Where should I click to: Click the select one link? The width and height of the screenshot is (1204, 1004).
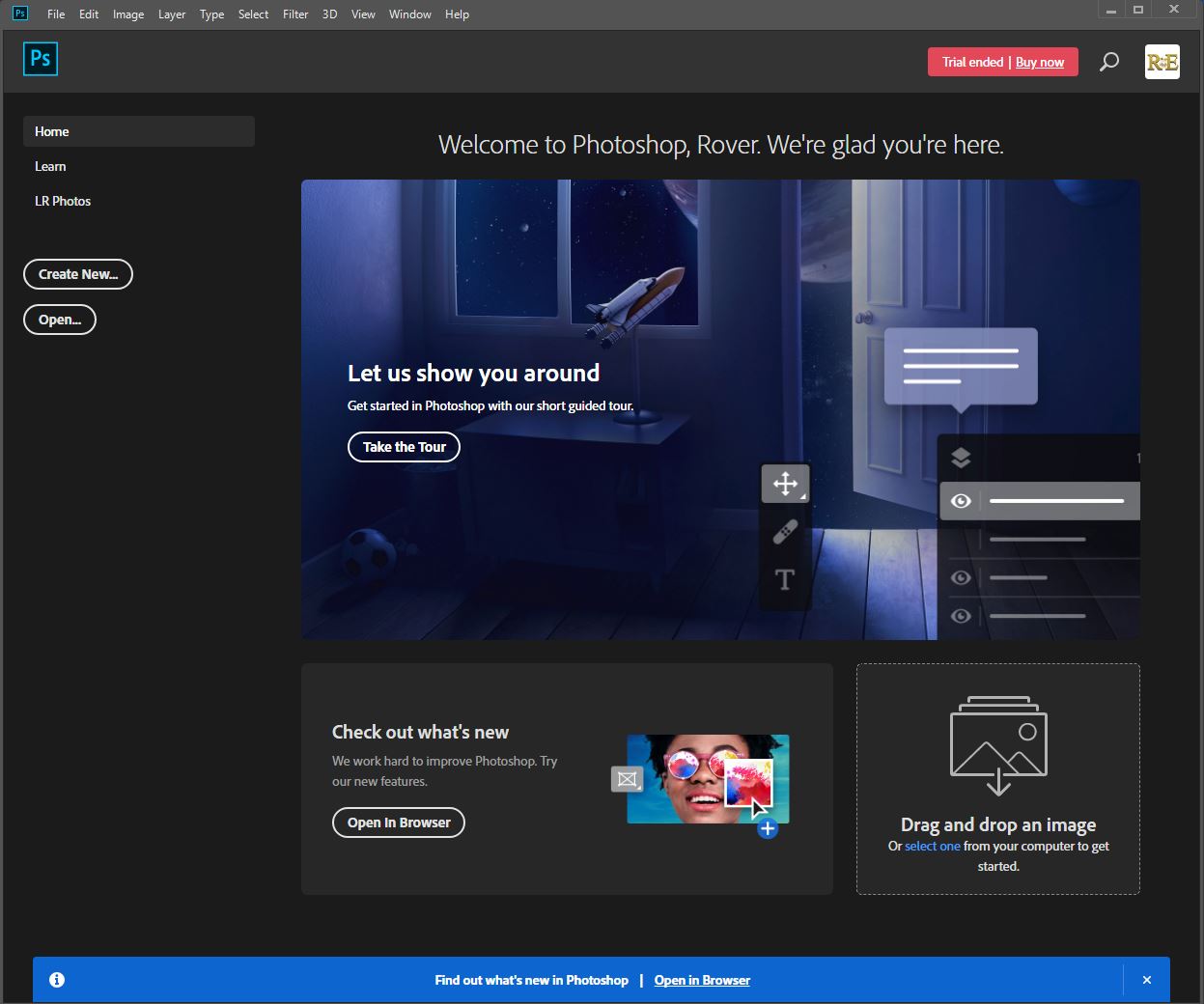(x=933, y=846)
